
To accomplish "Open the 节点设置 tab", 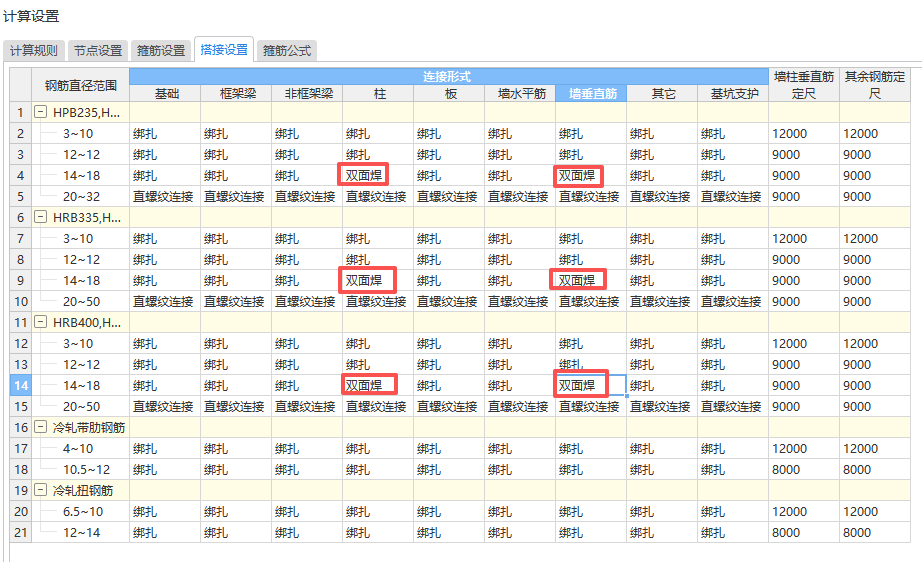I will 98,51.
